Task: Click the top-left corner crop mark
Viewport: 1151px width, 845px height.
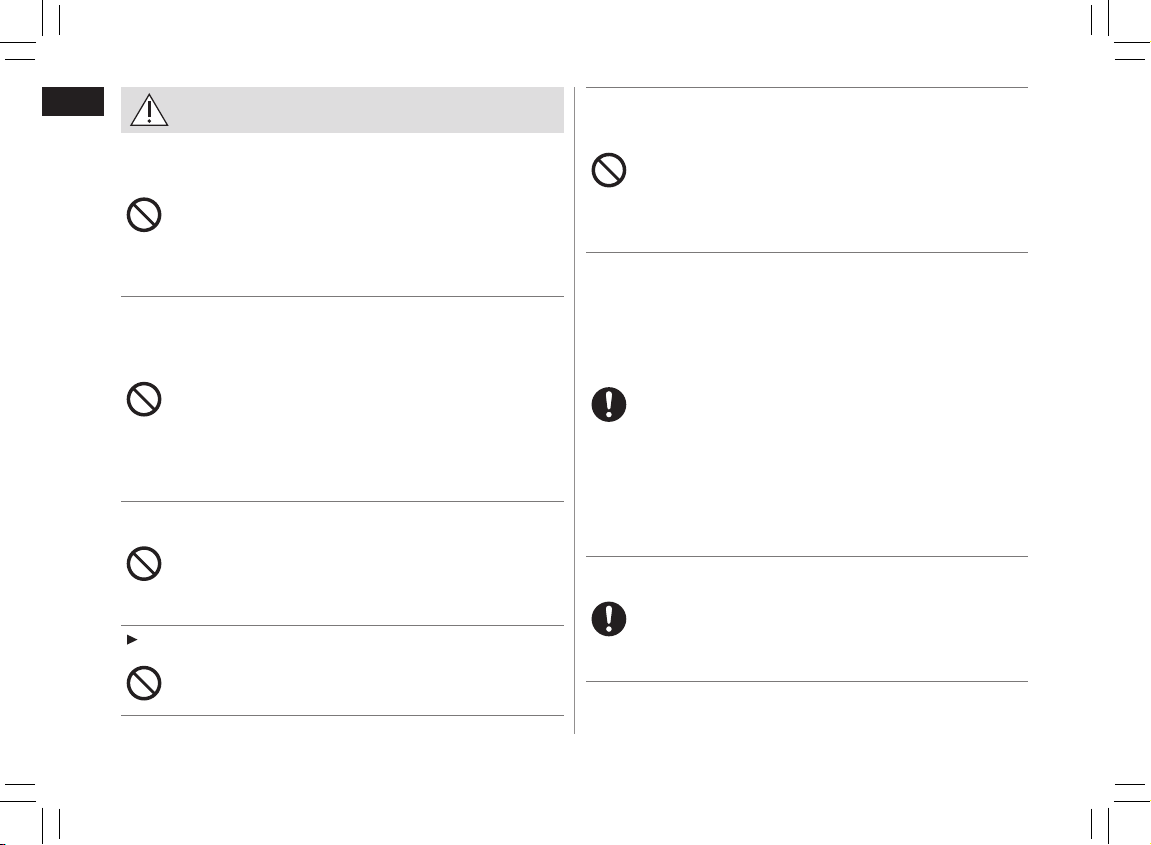Action: pyautogui.click(x=29, y=29)
